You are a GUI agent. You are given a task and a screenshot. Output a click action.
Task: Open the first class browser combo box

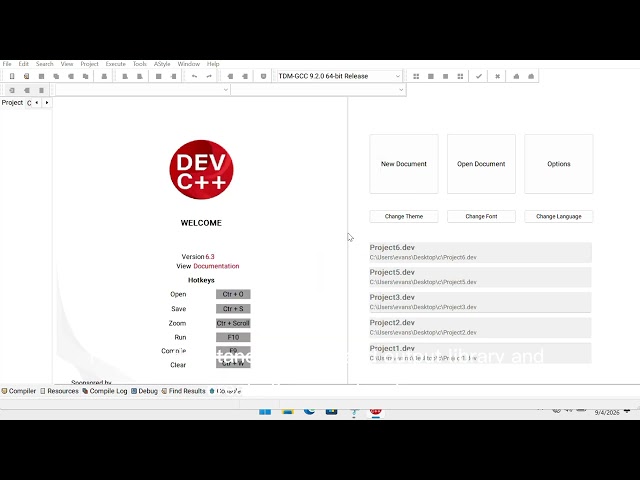point(142,90)
